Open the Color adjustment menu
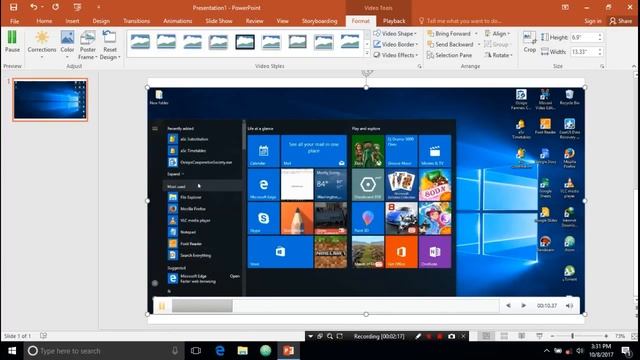640x360 pixels. click(x=67, y=44)
